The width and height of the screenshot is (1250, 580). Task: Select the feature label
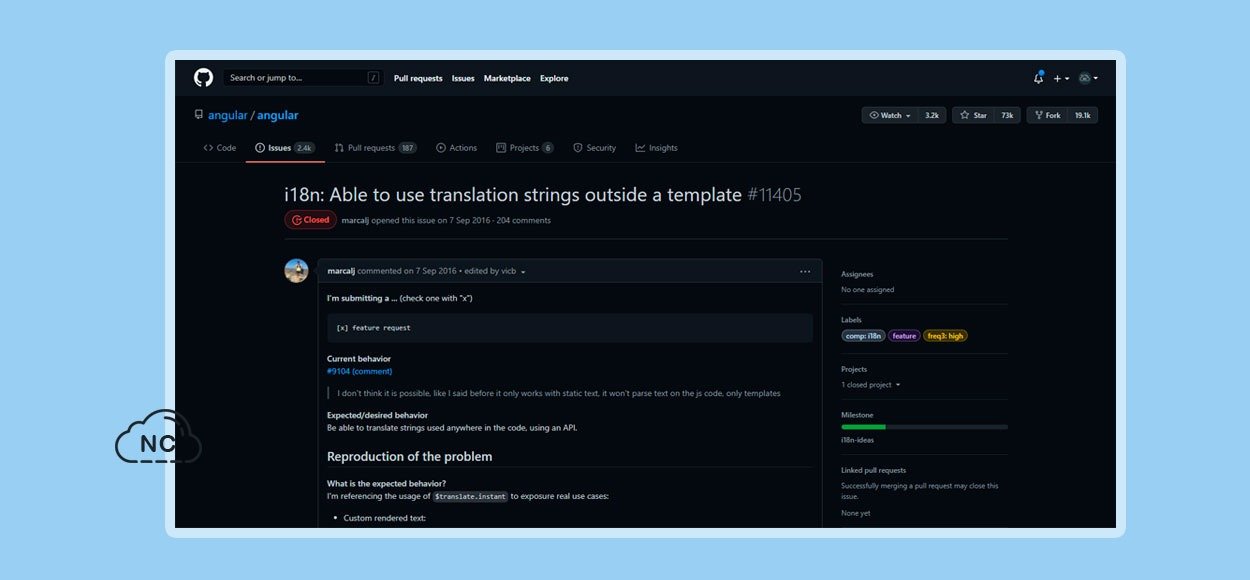[904, 336]
